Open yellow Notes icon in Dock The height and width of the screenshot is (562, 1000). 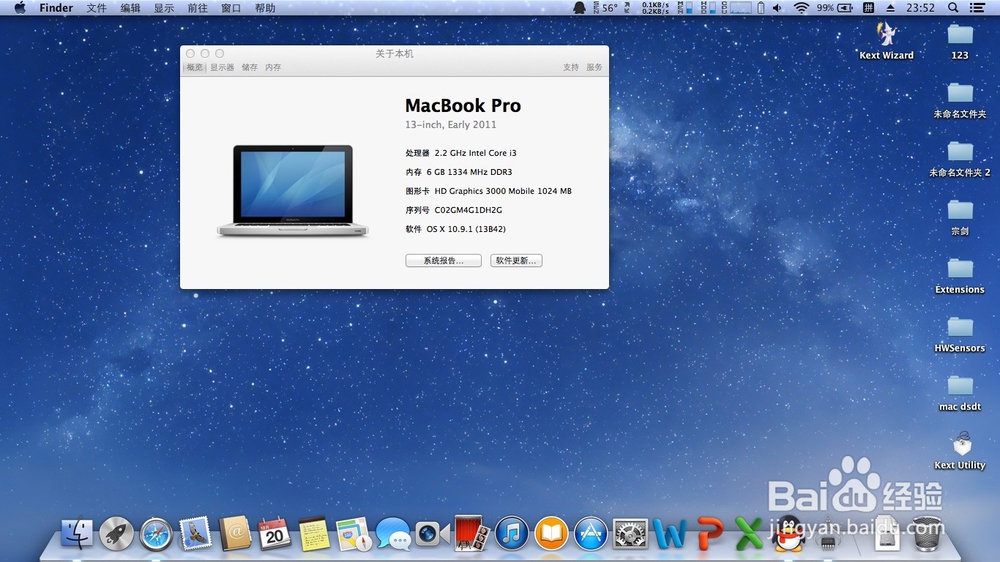(314, 533)
